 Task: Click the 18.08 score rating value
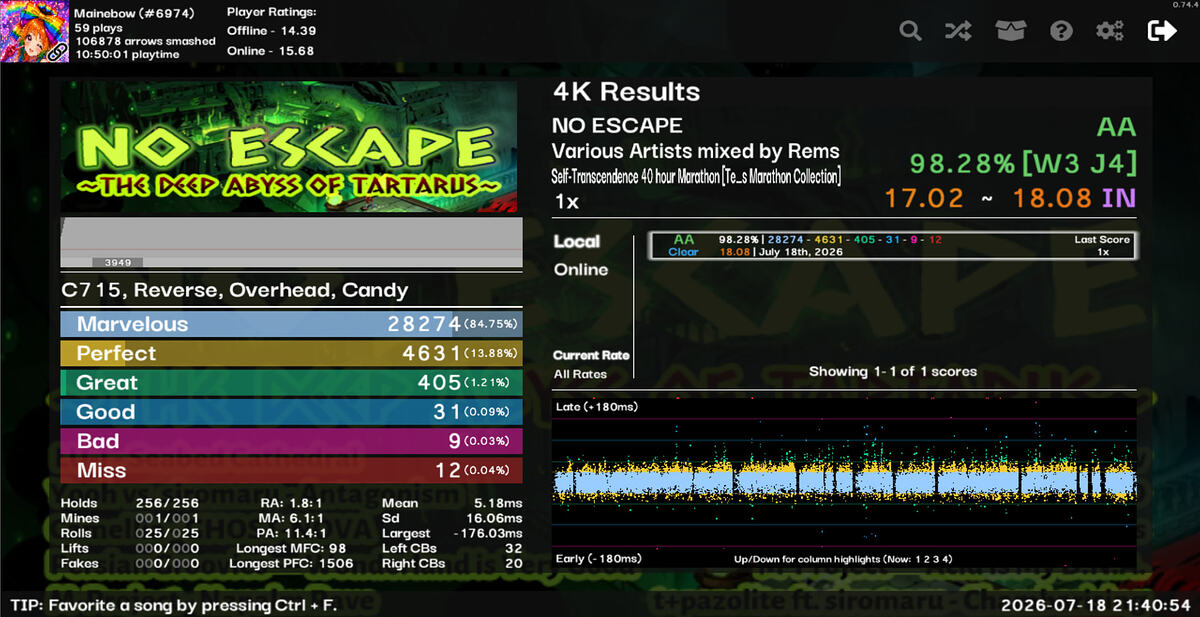click(1052, 198)
